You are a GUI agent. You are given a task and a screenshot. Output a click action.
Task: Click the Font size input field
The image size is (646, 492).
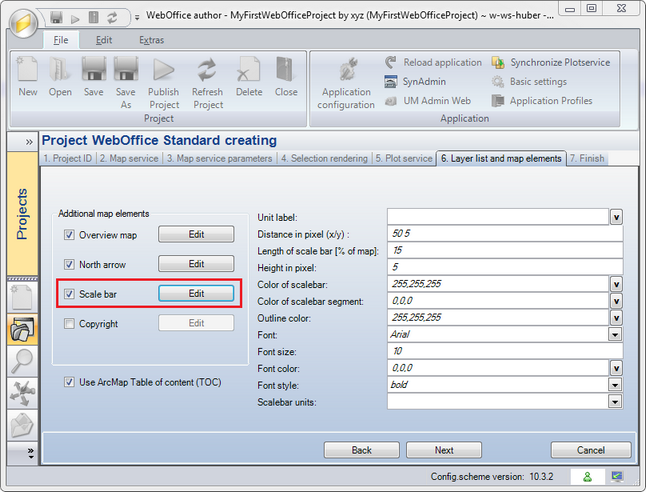(x=505, y=351)
